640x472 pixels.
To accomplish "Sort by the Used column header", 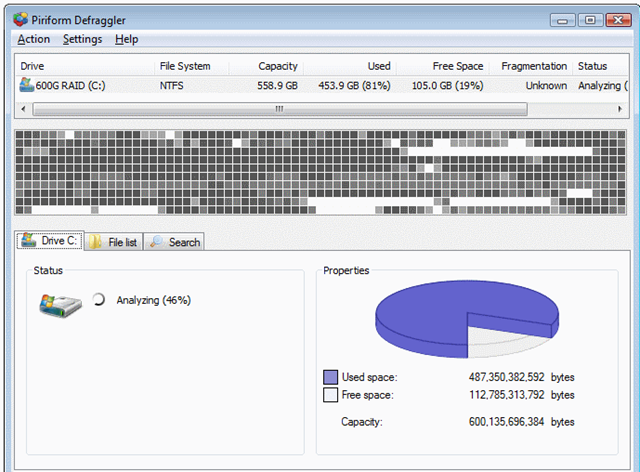I will click(x=350, y=66).
